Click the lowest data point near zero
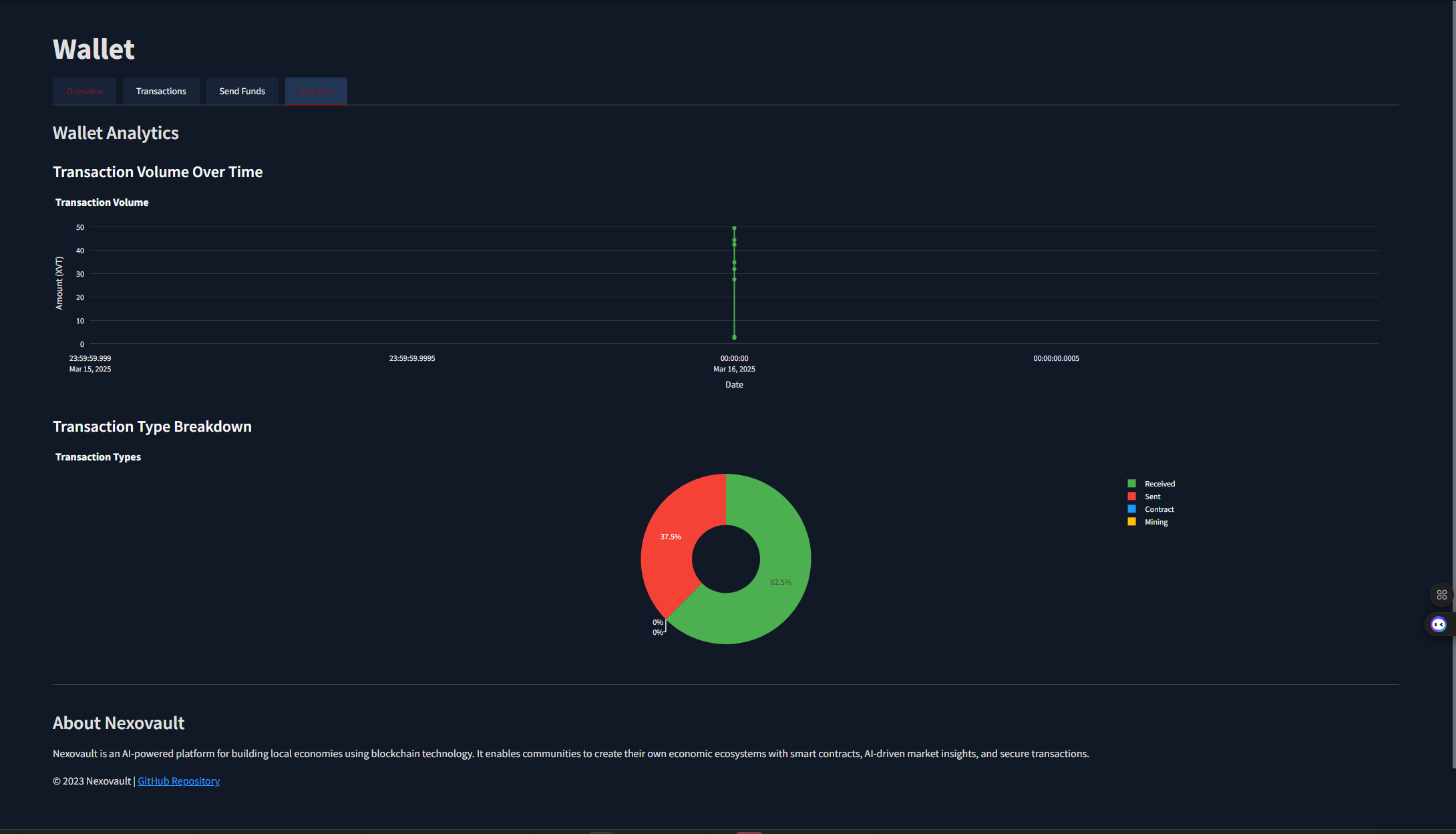Viewport: 1456px width, 834px height. tap(734, 337)
